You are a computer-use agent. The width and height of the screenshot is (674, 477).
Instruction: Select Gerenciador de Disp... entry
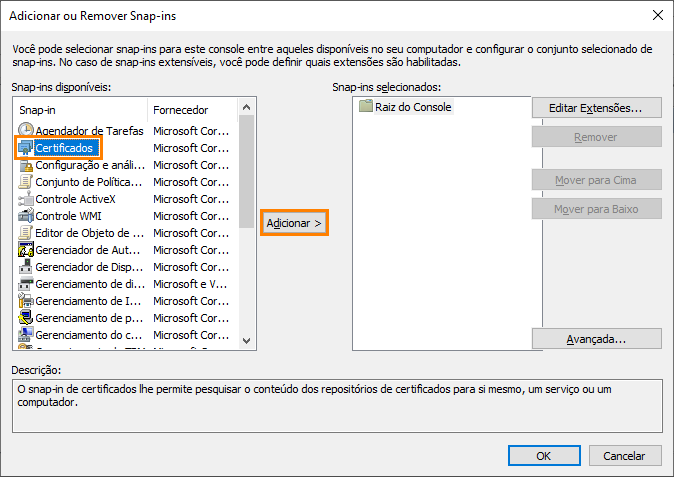point(89,267)
